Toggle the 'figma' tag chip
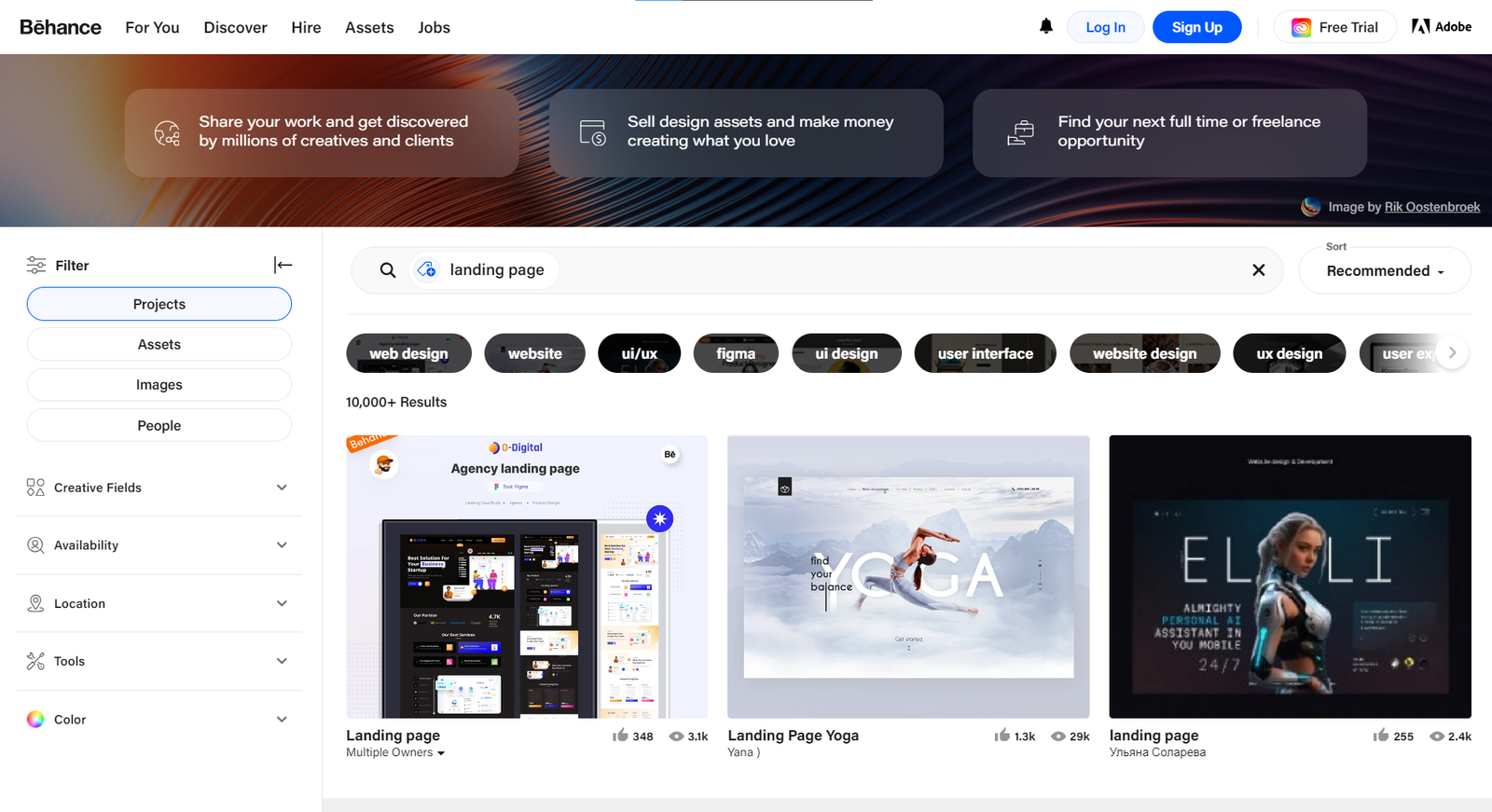This screenshot has height=812, width=1492. pyautogui.click(x=736, y=353)
